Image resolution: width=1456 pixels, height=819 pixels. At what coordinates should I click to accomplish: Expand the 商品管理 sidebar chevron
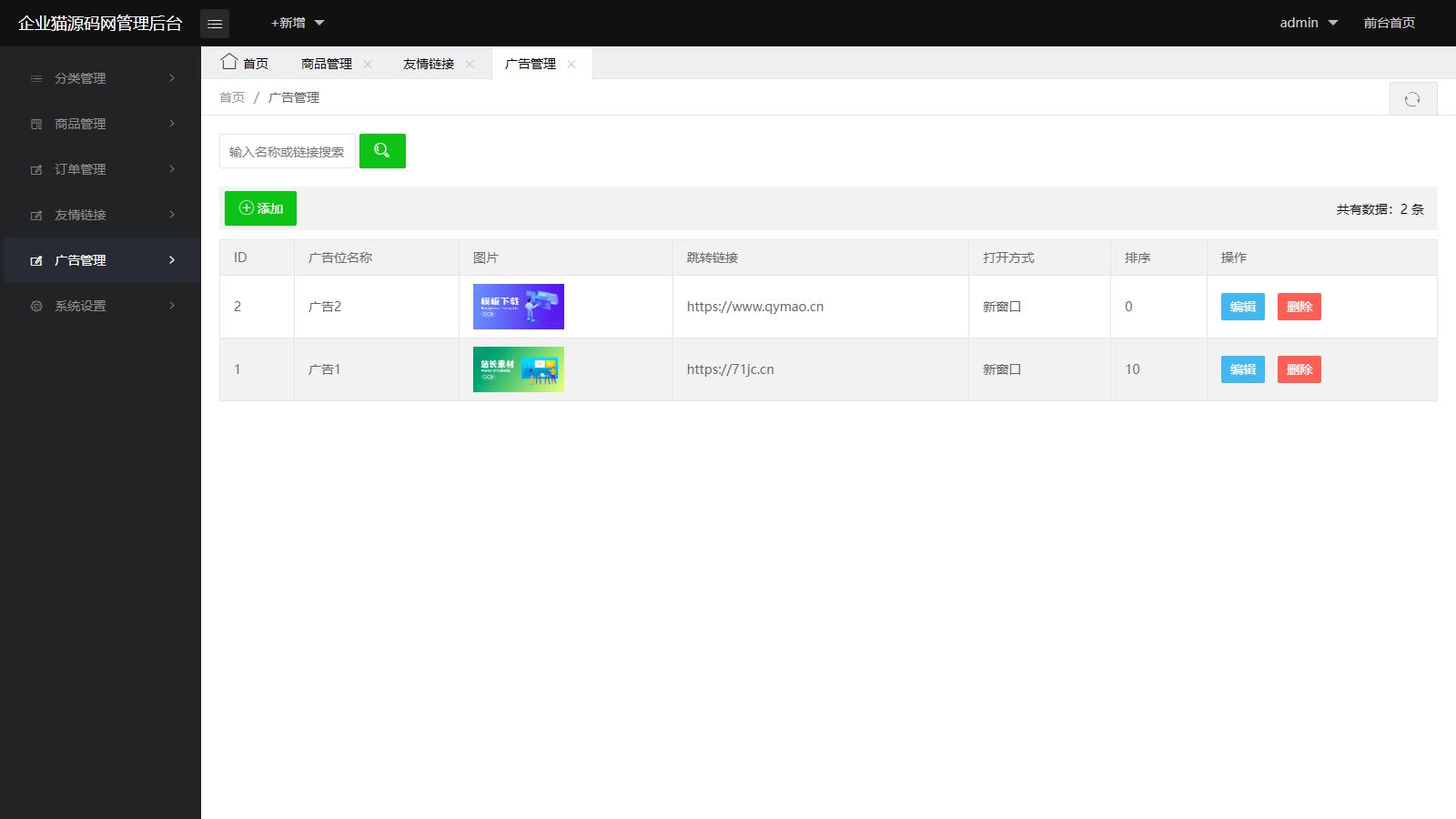(x=173, y=124)
